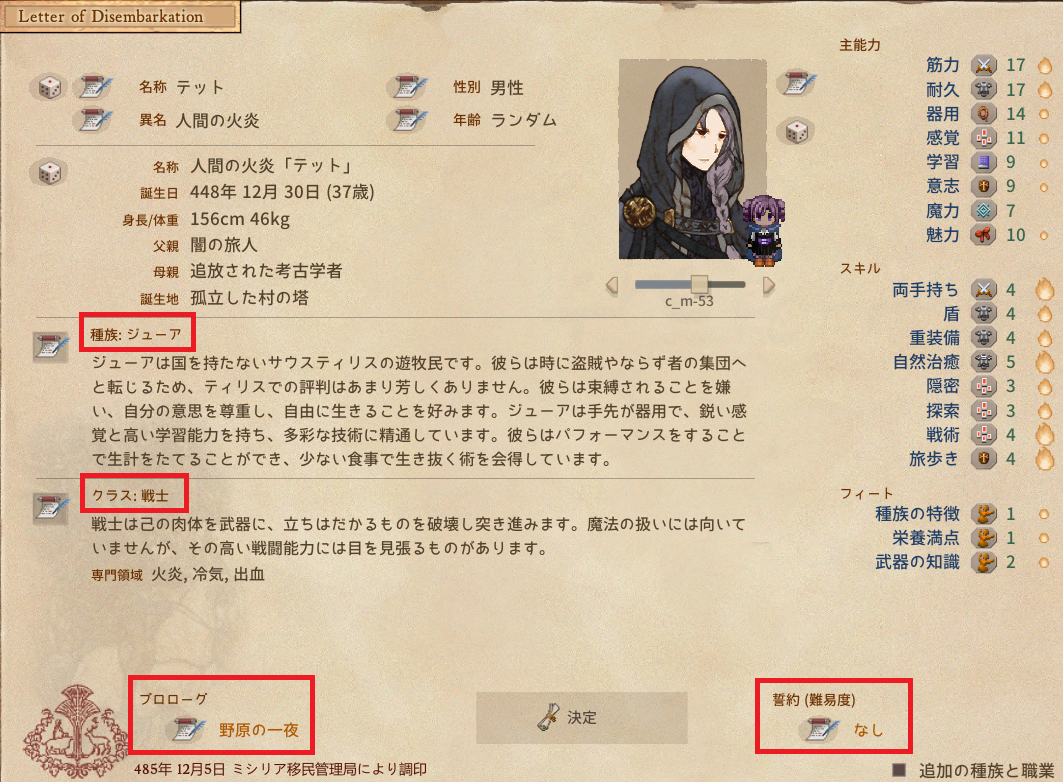Open the race selection icon for ジューア
The width and height of the screenshot is (1063, 782).
point(52,346)
